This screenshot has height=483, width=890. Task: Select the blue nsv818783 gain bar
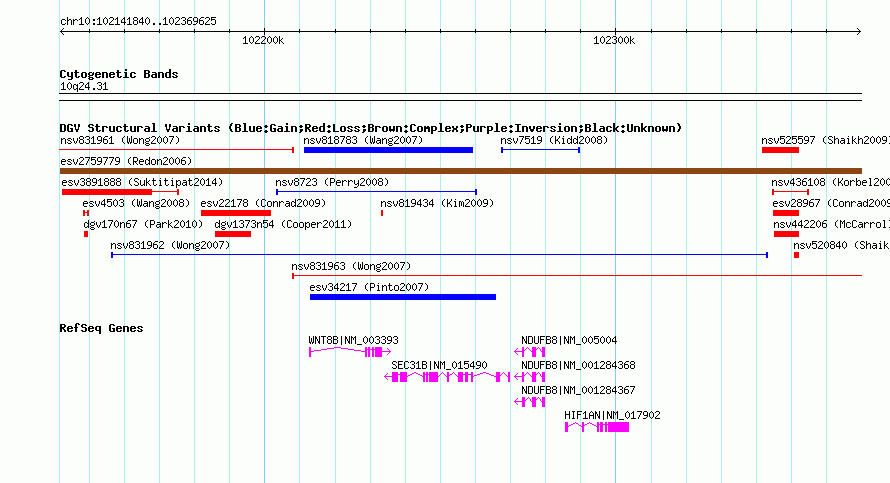click(388, 150)
